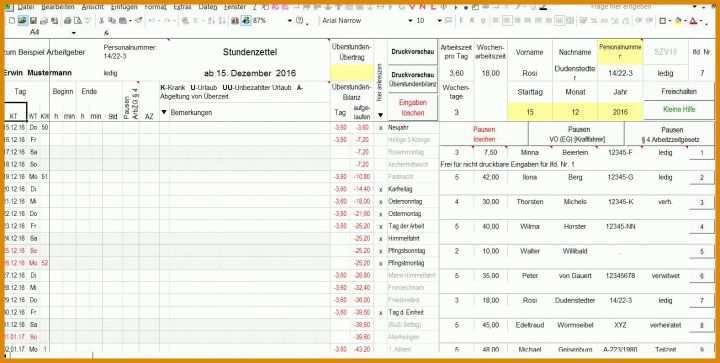Click the Font Color red A
720x363 pixels.
click(693, 21)
